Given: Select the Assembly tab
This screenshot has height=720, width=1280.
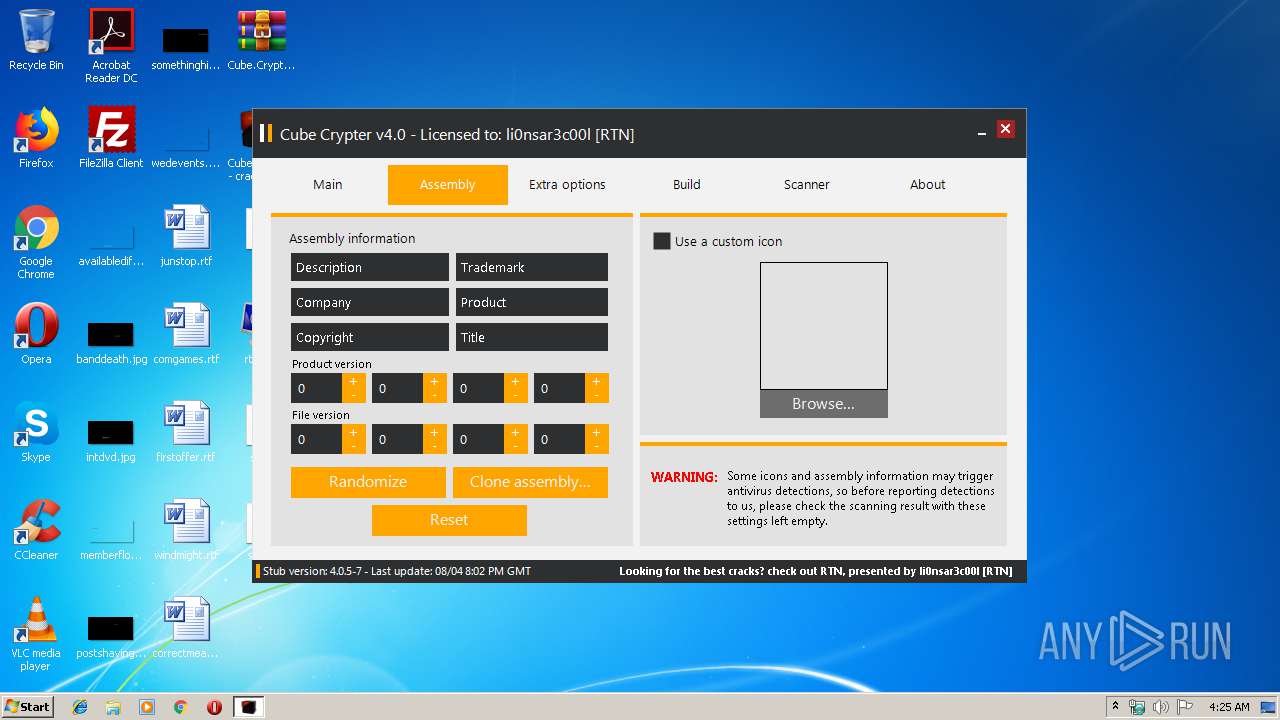Looking at the screenshot, I should [448, 185].
